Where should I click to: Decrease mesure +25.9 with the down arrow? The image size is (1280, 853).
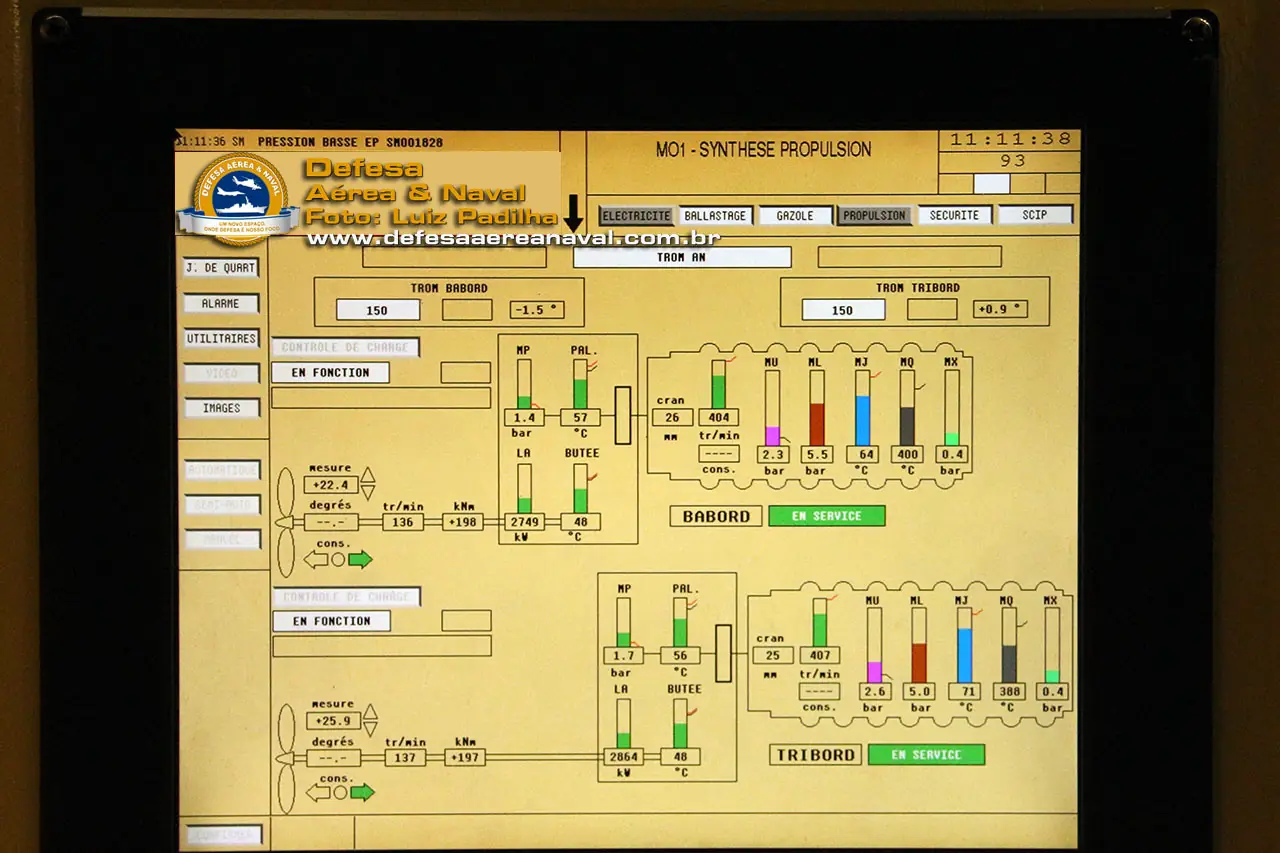point(370,730)
